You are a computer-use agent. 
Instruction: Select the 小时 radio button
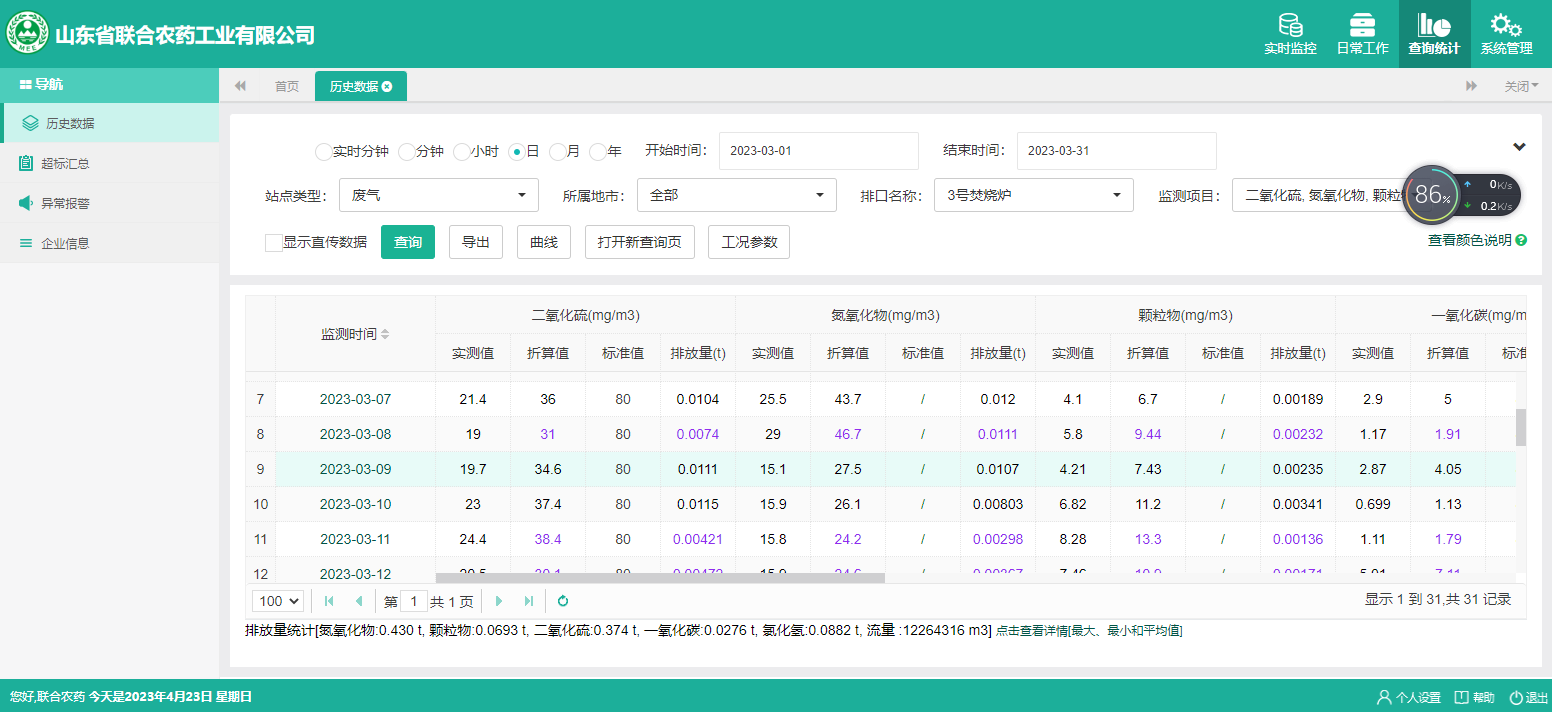tap(461, 152)
